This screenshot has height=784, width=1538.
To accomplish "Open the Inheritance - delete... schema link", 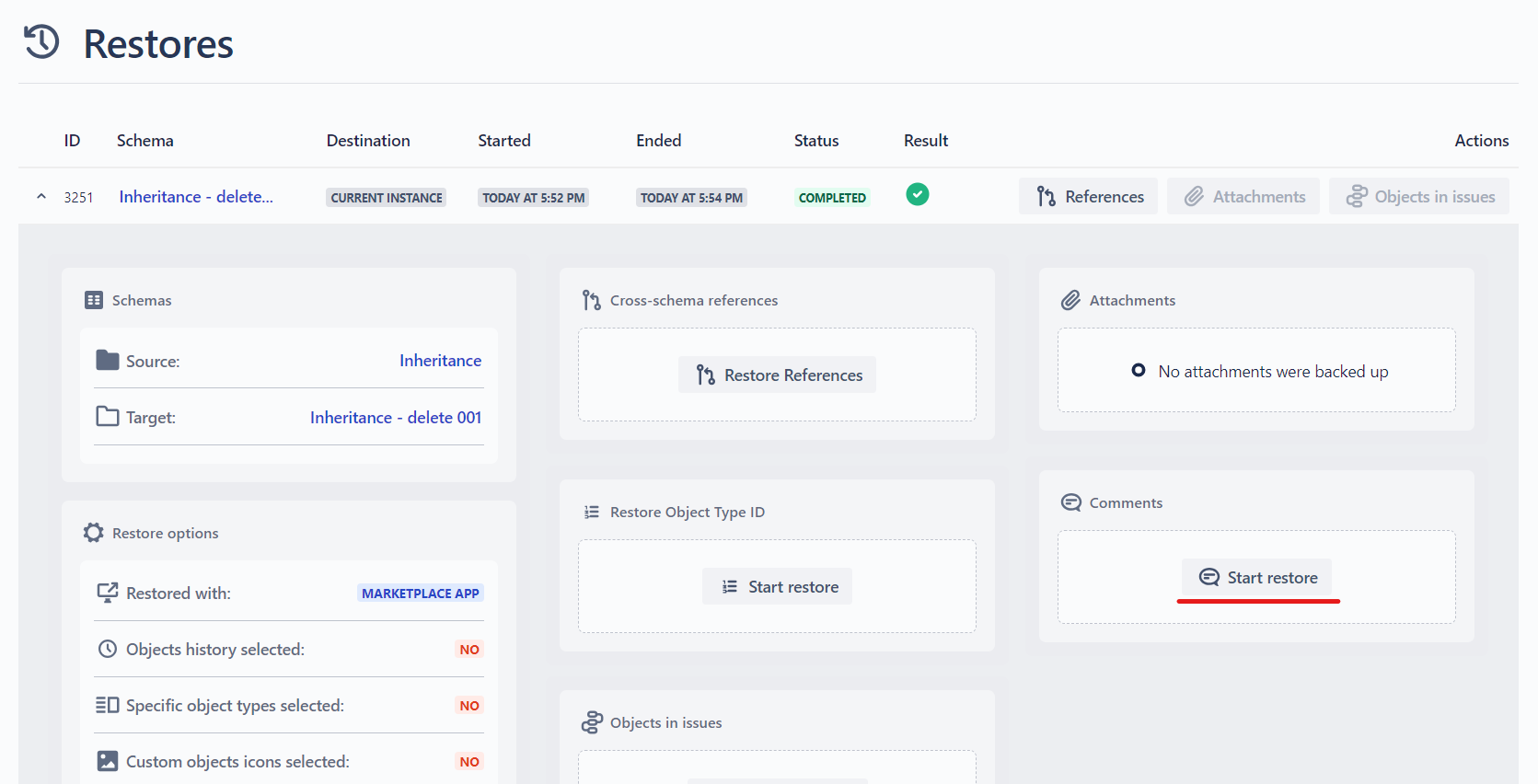I will pyautogui.click(x=196, y=197).
